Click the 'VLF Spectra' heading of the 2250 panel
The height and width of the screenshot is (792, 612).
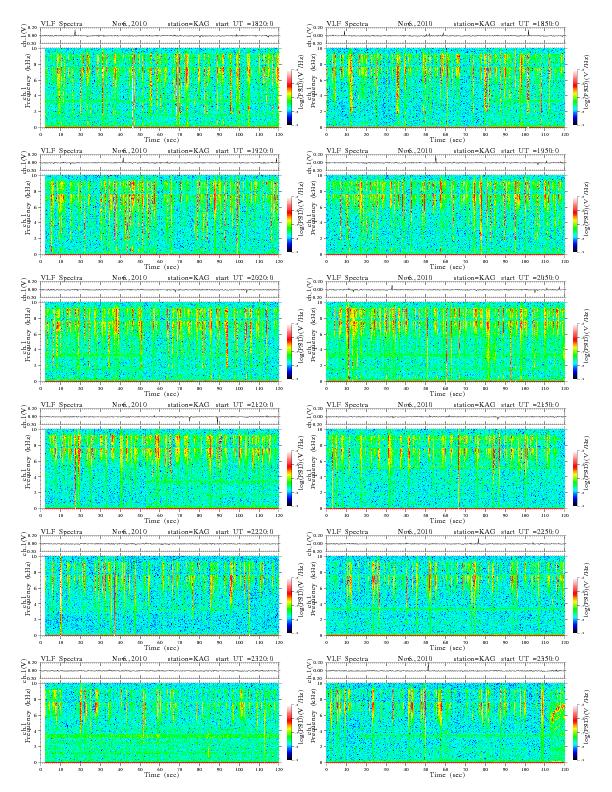pos(347,532)
